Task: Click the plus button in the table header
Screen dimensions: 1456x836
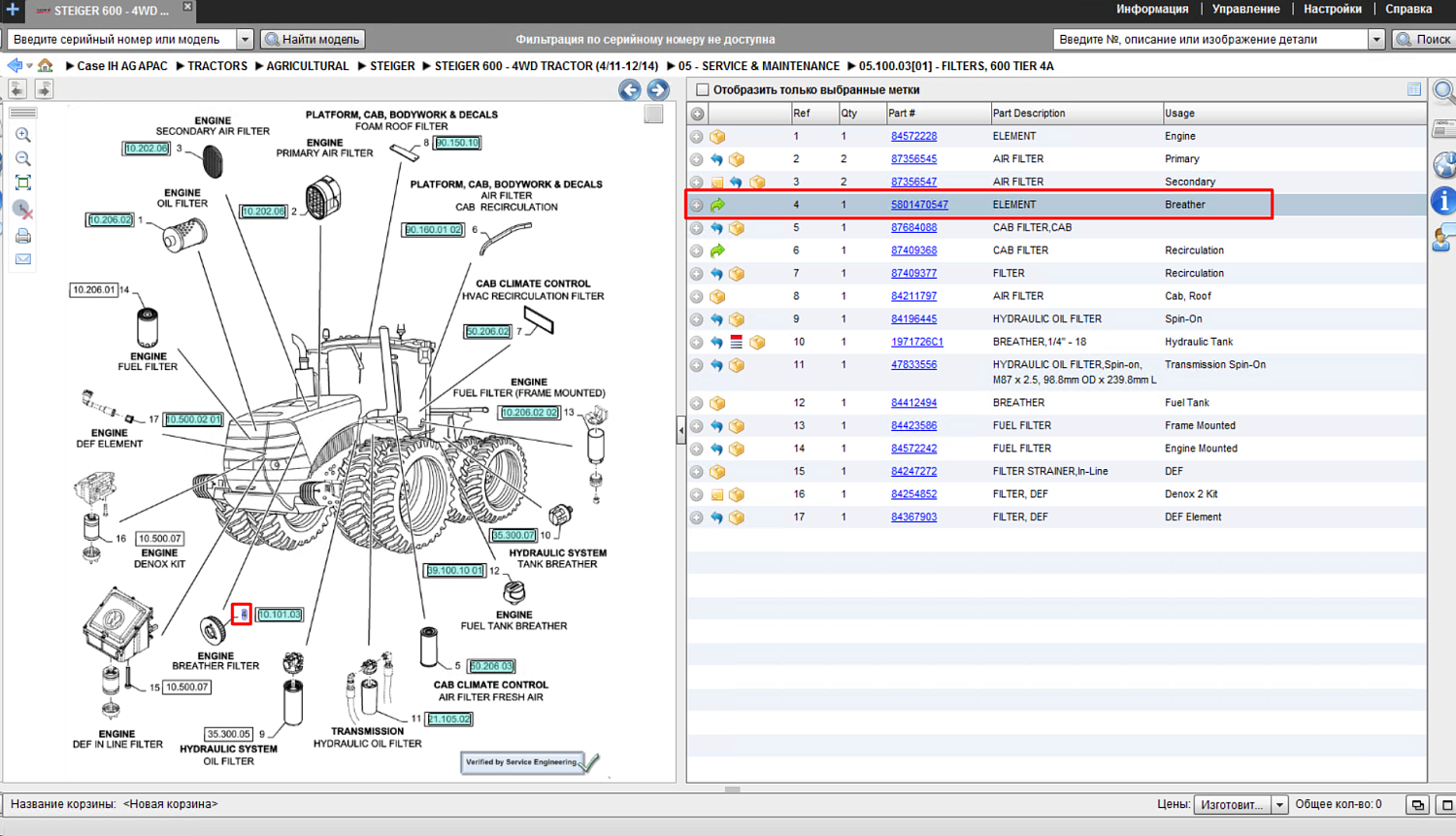Action: point(697,114)
